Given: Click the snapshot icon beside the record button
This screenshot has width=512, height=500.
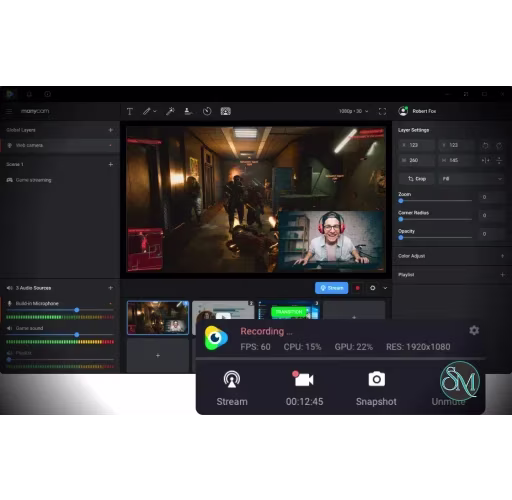Looking at the screenshot, I should tap(373, 288).
